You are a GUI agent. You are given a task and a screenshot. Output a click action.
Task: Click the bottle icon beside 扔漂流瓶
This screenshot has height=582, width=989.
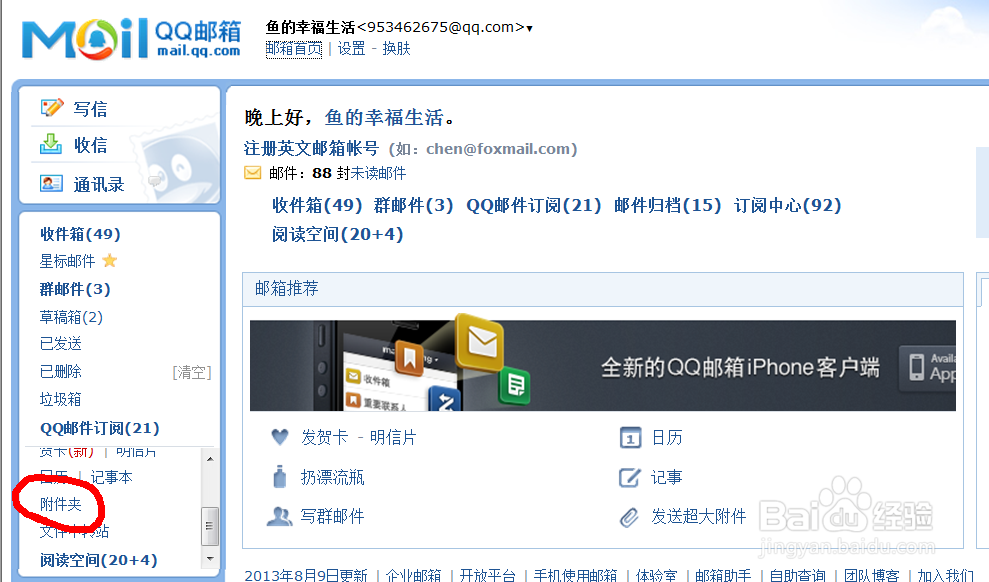click(x=279, y=477)
